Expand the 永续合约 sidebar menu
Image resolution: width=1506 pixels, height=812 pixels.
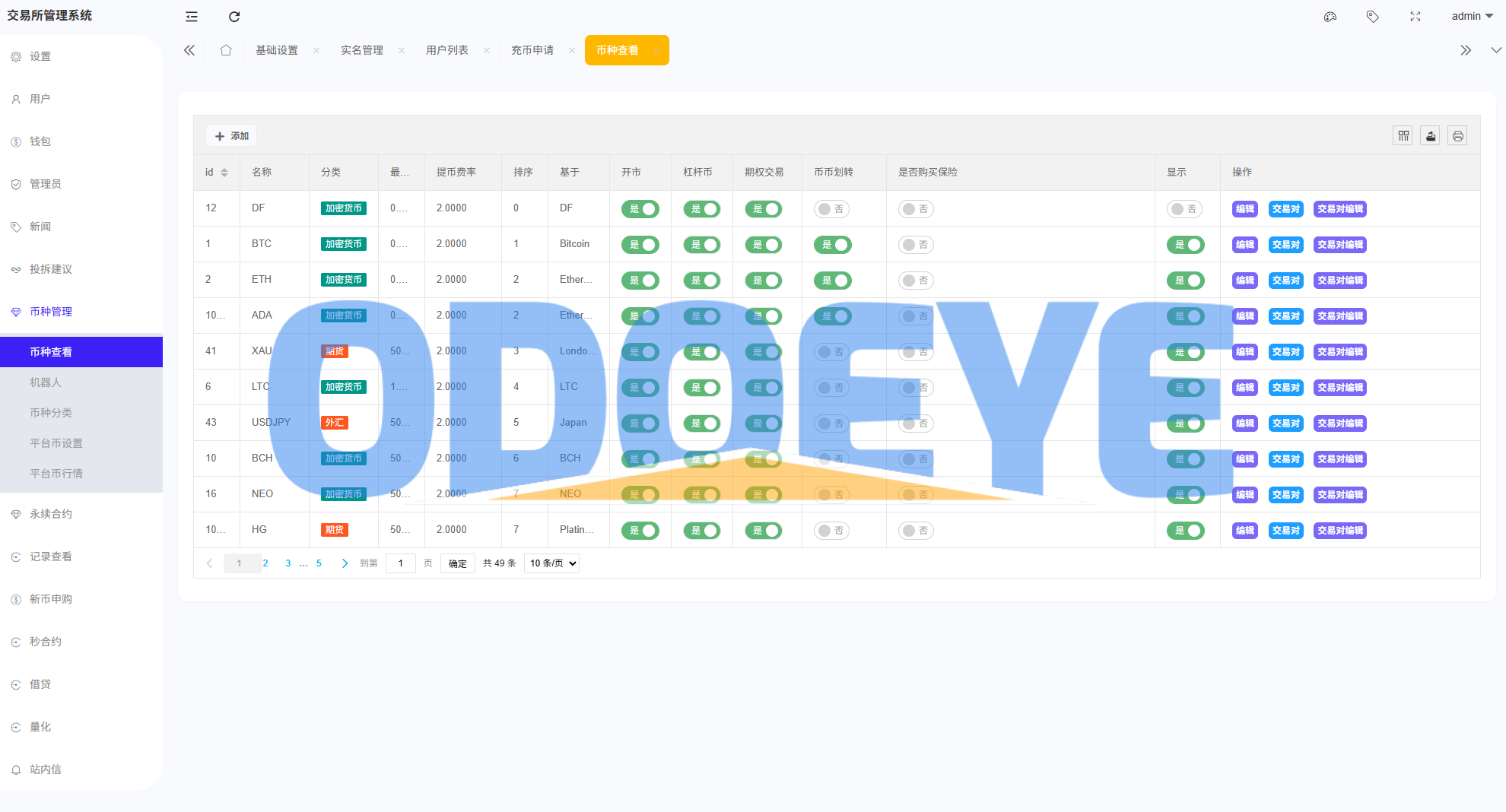[x=51, y=514]
